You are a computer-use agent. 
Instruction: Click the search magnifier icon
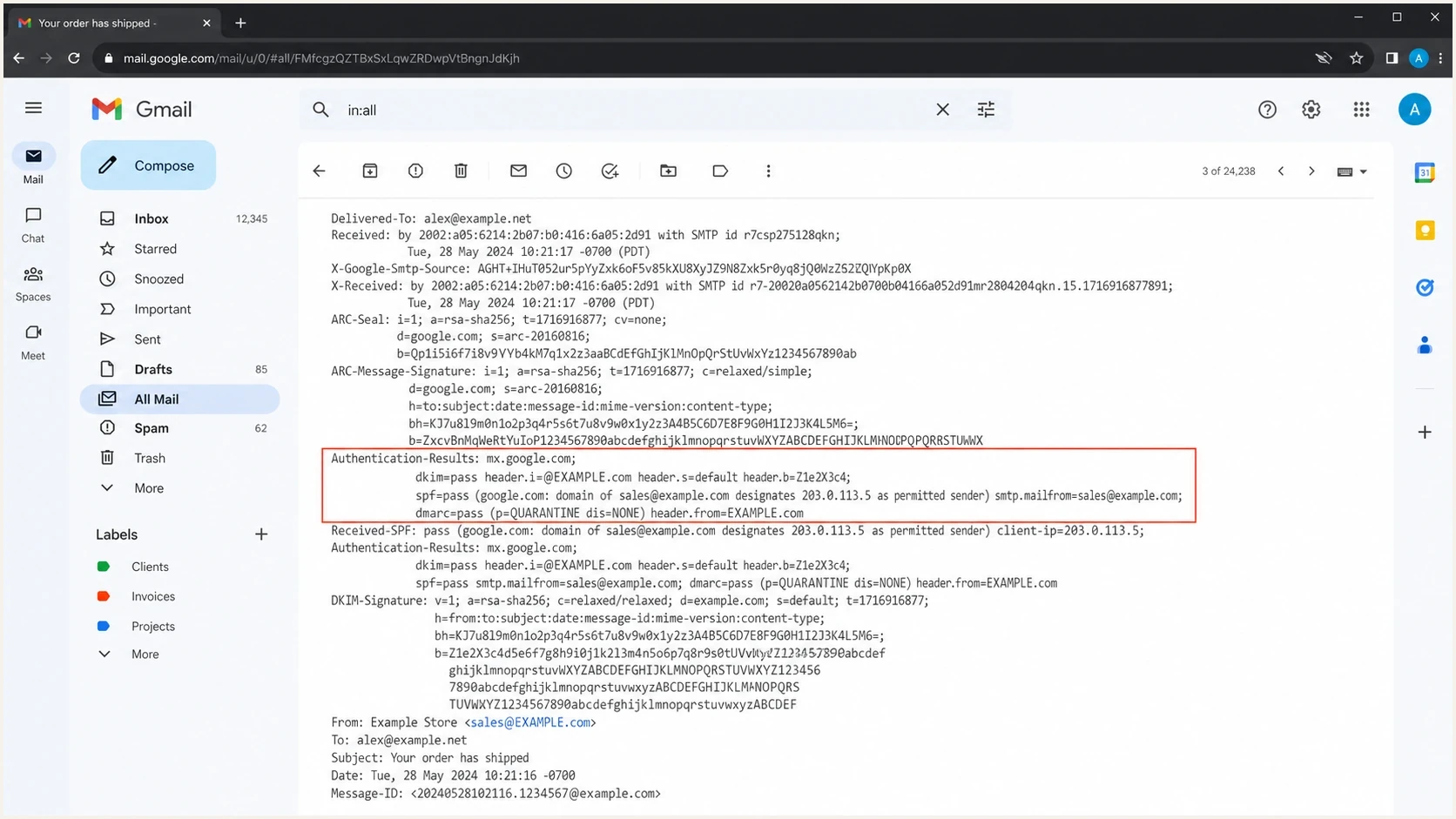(x=320, y=110)
